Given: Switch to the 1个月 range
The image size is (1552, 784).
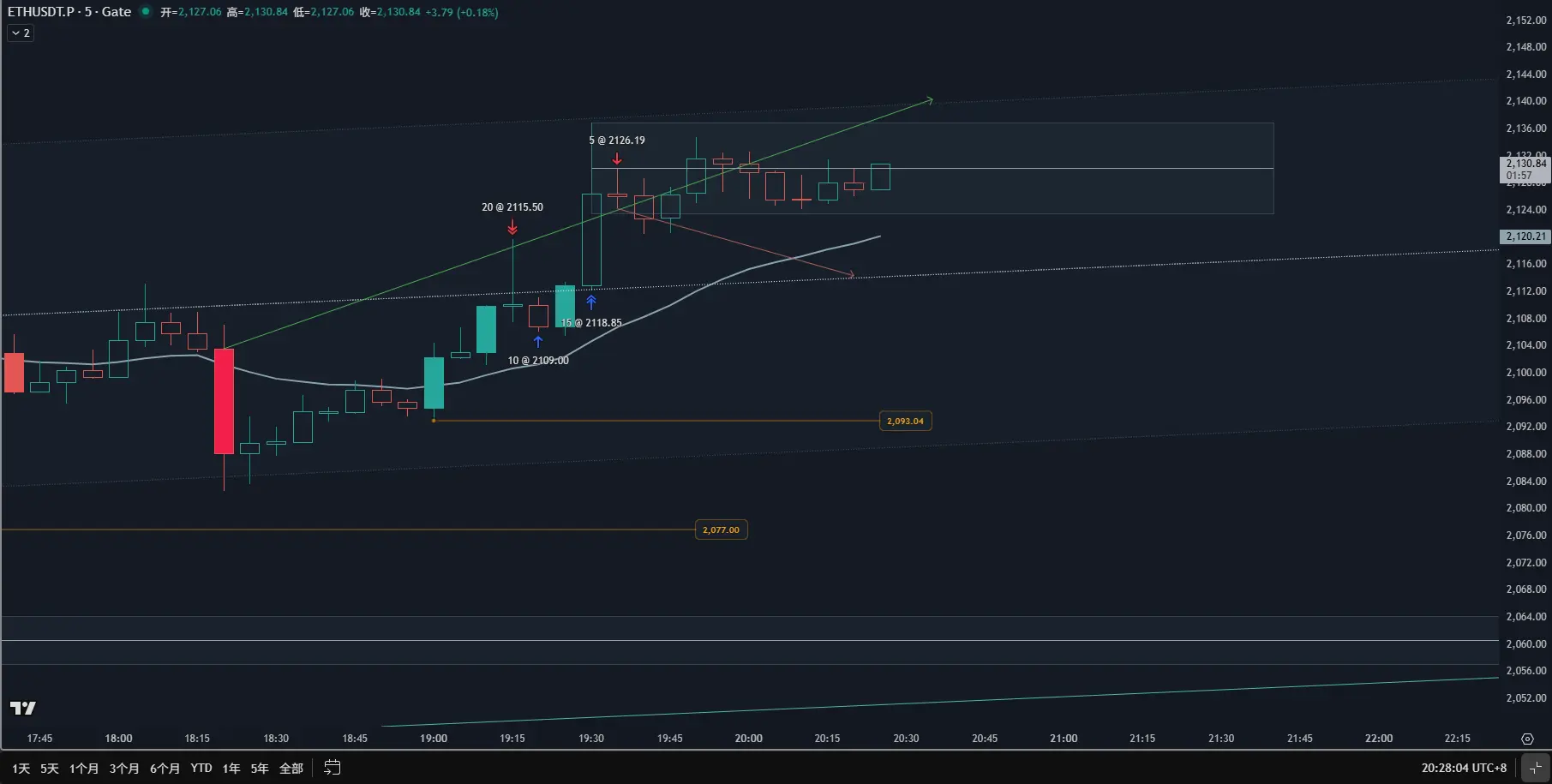Looking at the screenshot, I should (x=84, y=769).
